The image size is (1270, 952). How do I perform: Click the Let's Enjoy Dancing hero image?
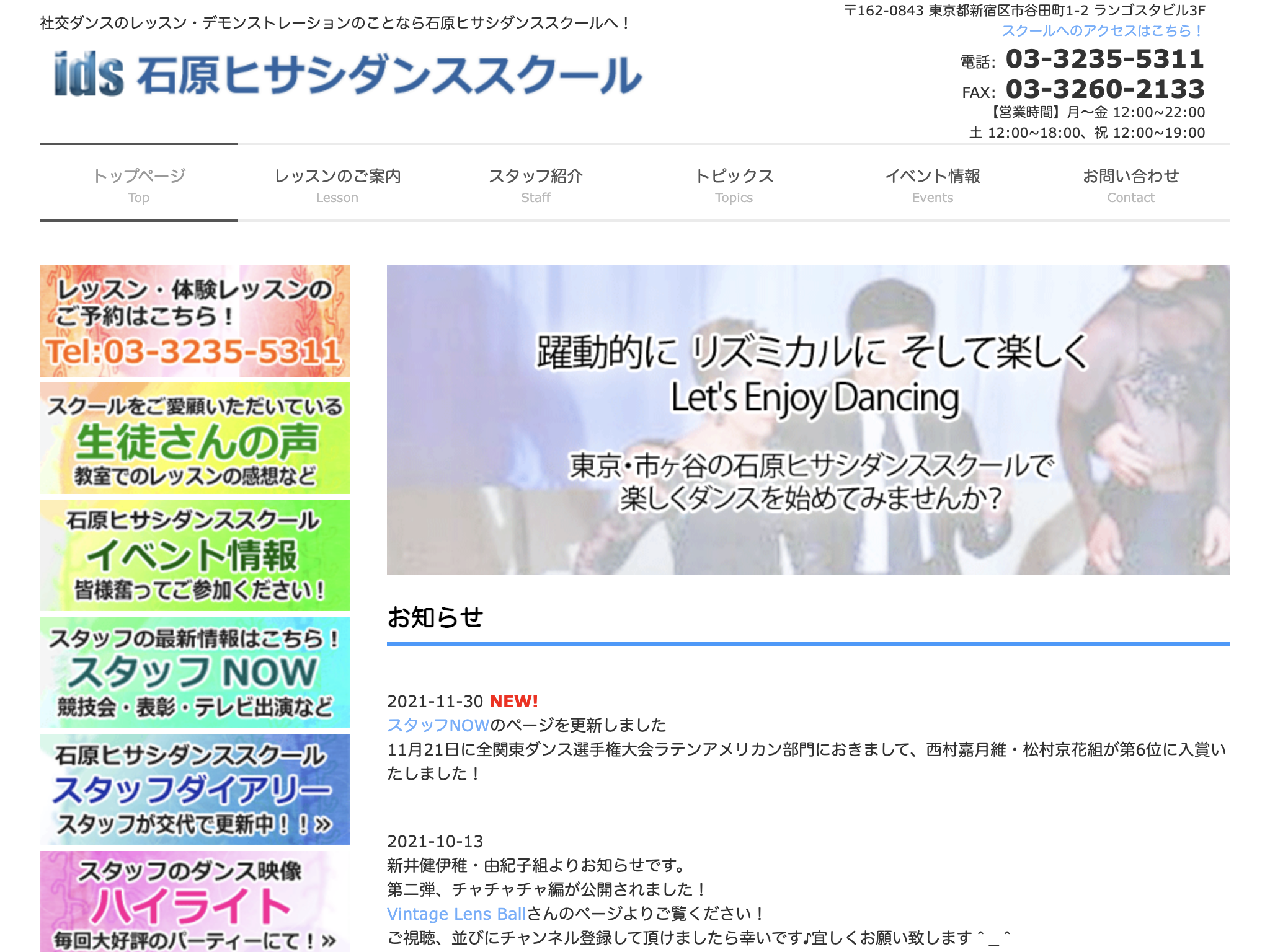click(808, 420)
